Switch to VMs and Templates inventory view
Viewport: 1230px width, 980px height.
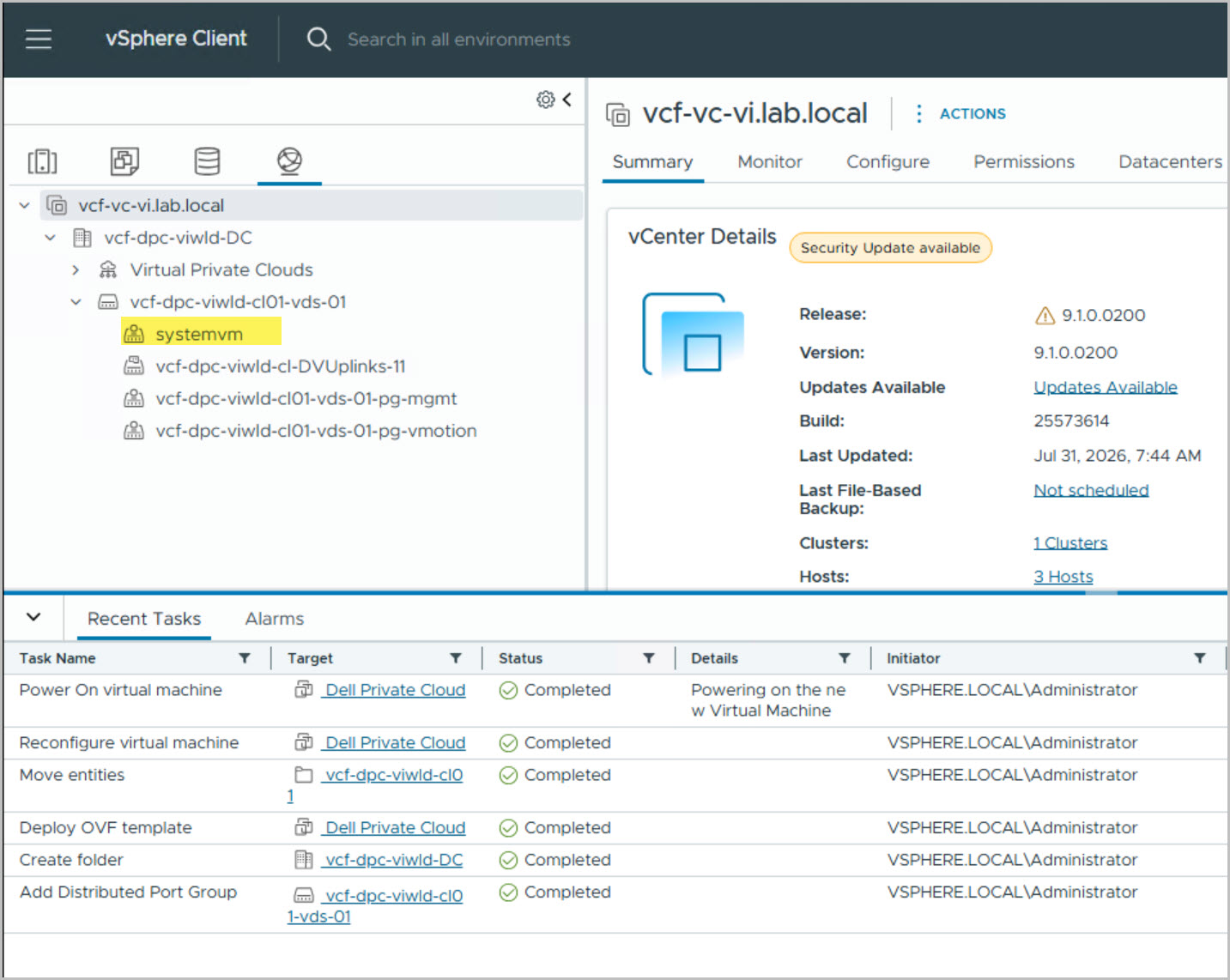[x=124, y=161]
